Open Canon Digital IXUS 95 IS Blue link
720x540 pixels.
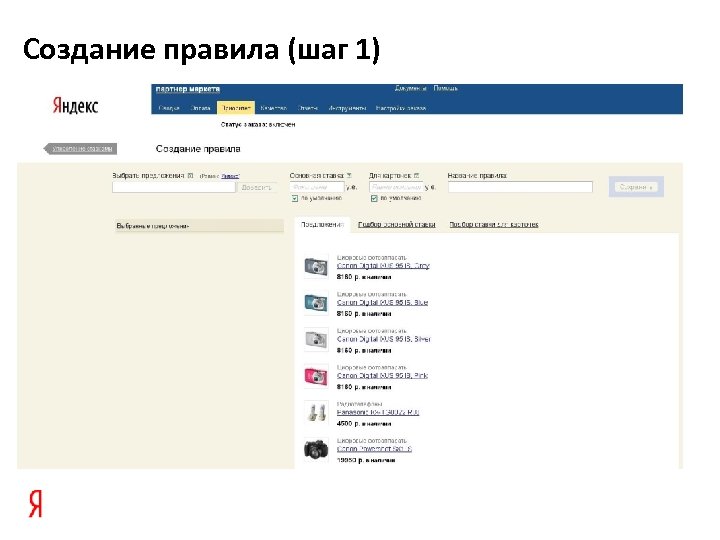382,303
